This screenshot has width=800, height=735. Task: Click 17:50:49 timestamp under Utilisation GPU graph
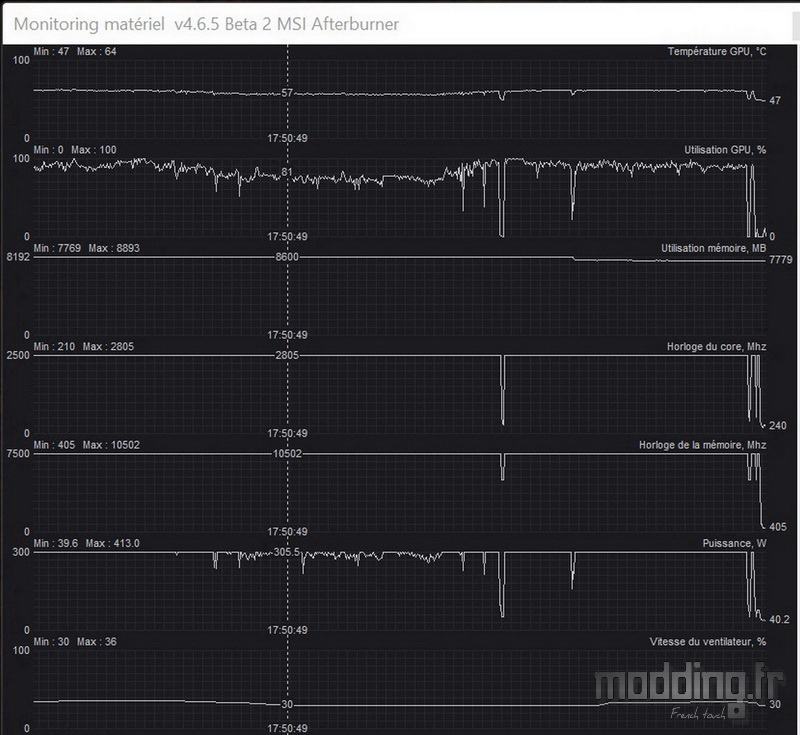pyautogui.click(x=287, y=237)
